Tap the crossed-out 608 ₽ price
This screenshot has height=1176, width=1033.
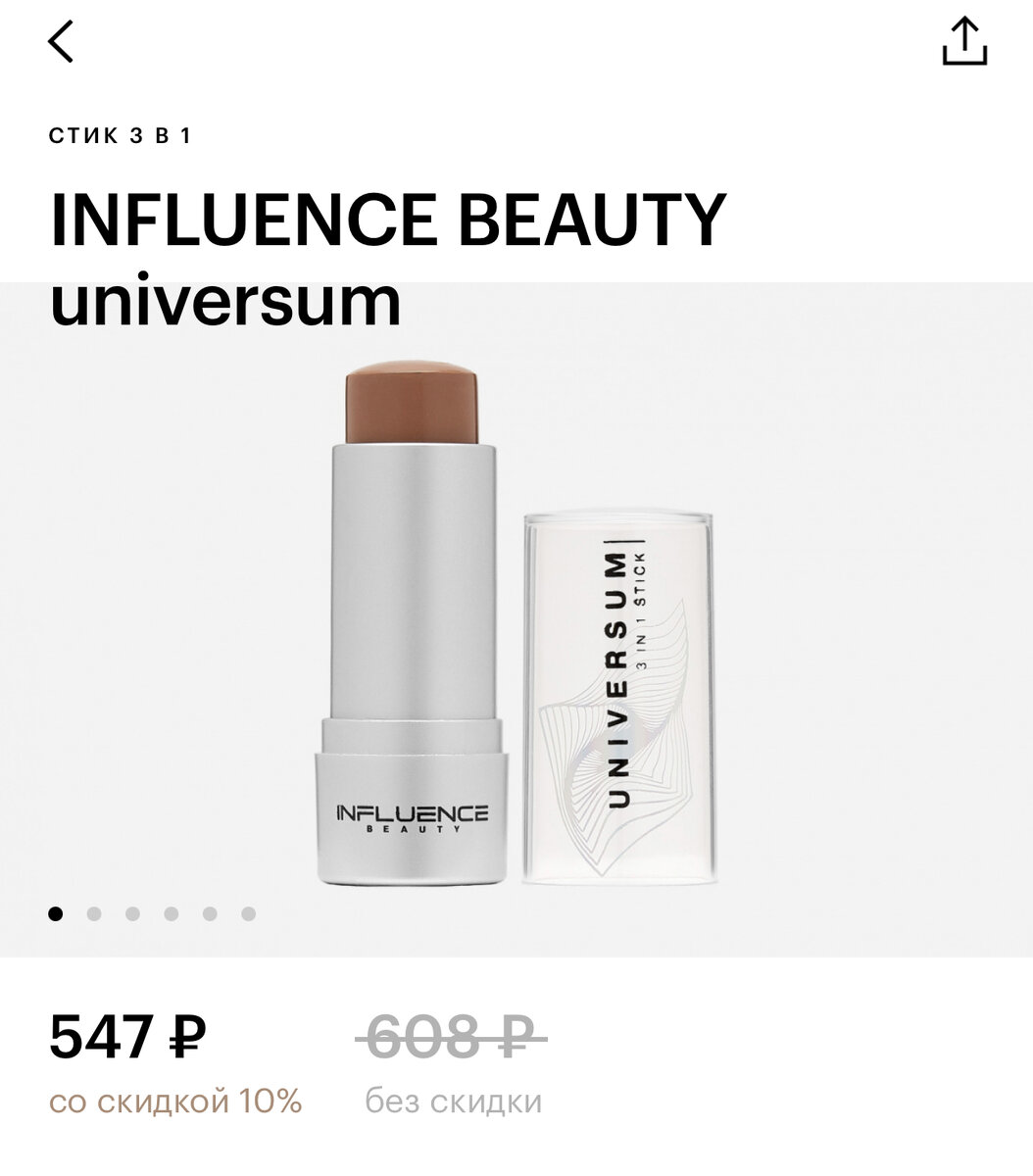pyautogui.click(x=457, y=1037)
